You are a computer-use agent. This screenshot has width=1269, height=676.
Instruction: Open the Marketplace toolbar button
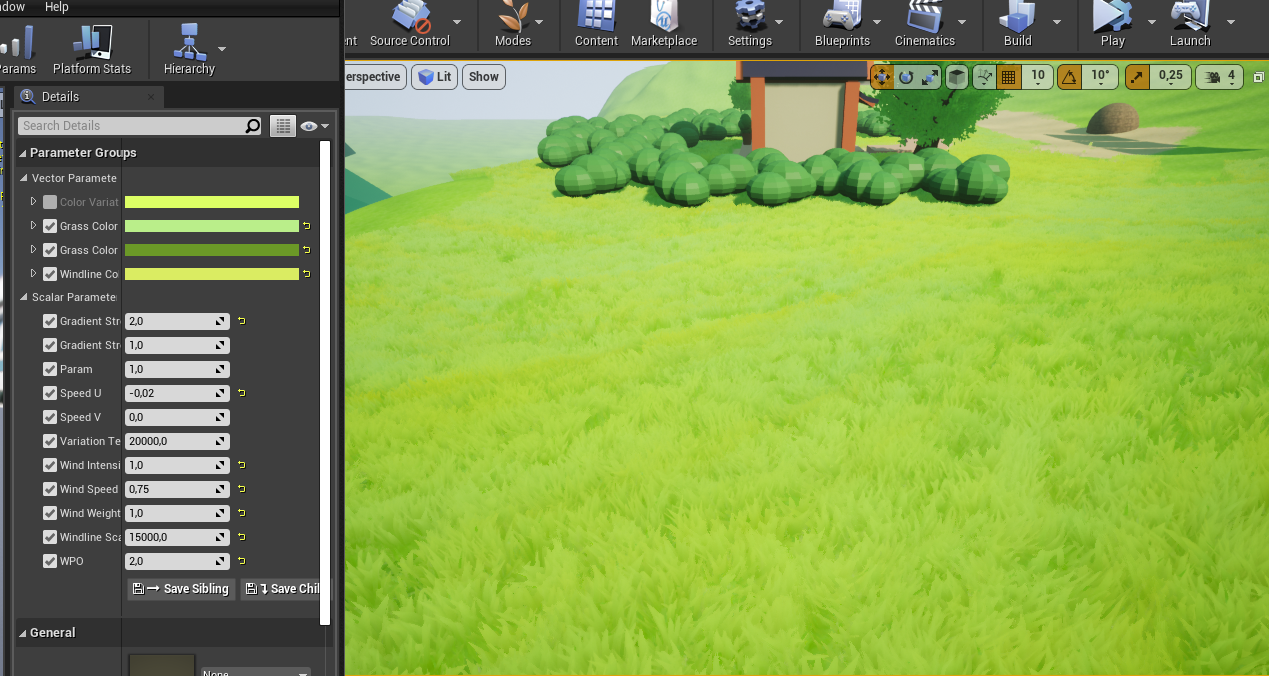pyautogui.click(x=664, y=23)
